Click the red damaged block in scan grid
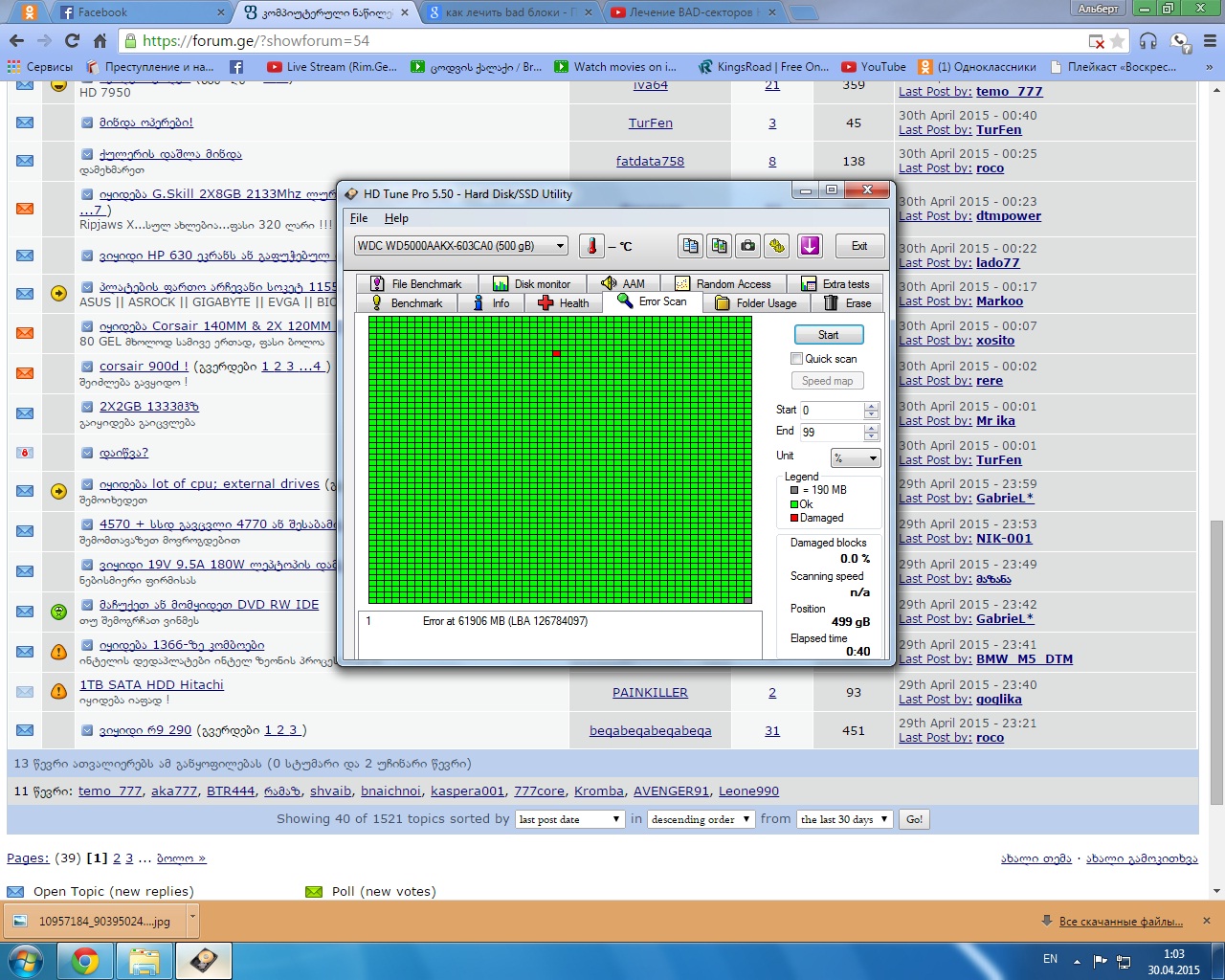Viewport: 1225px width, 980px height. click(x=556, y=353)
